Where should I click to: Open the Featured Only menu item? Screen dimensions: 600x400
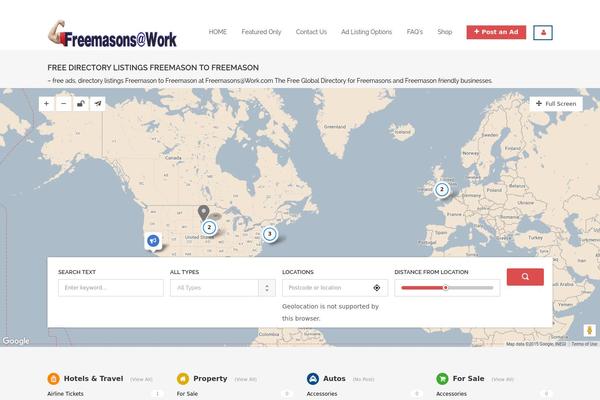(x=261, y=32)
